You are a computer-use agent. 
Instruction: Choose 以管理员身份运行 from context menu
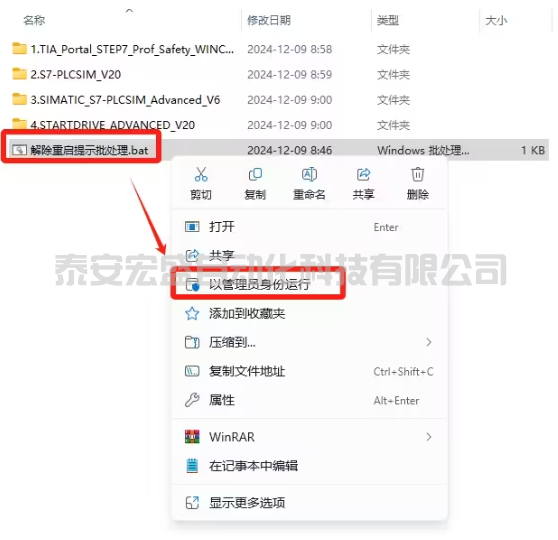259,284
